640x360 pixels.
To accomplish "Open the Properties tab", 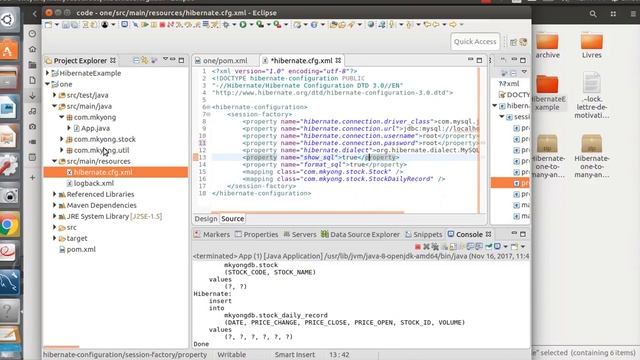I will click(x=257, y=235).
